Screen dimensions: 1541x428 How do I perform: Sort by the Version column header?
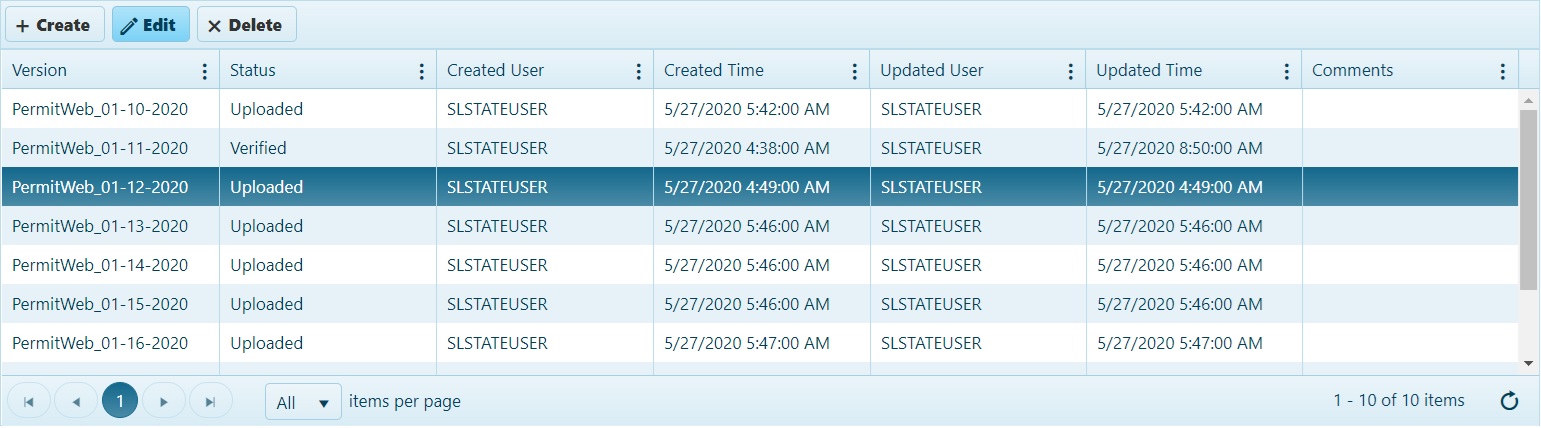click(x=40, y=71)
